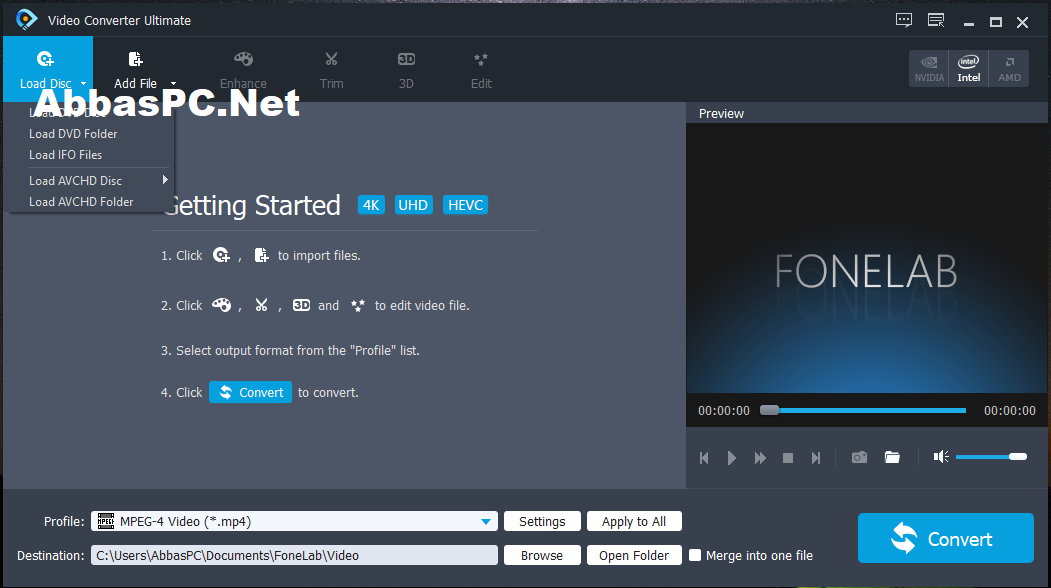Toggle Intel hardware acceleration
Image resolution: width=1051 pixels, height=588 pixels.
coord(969,68)
